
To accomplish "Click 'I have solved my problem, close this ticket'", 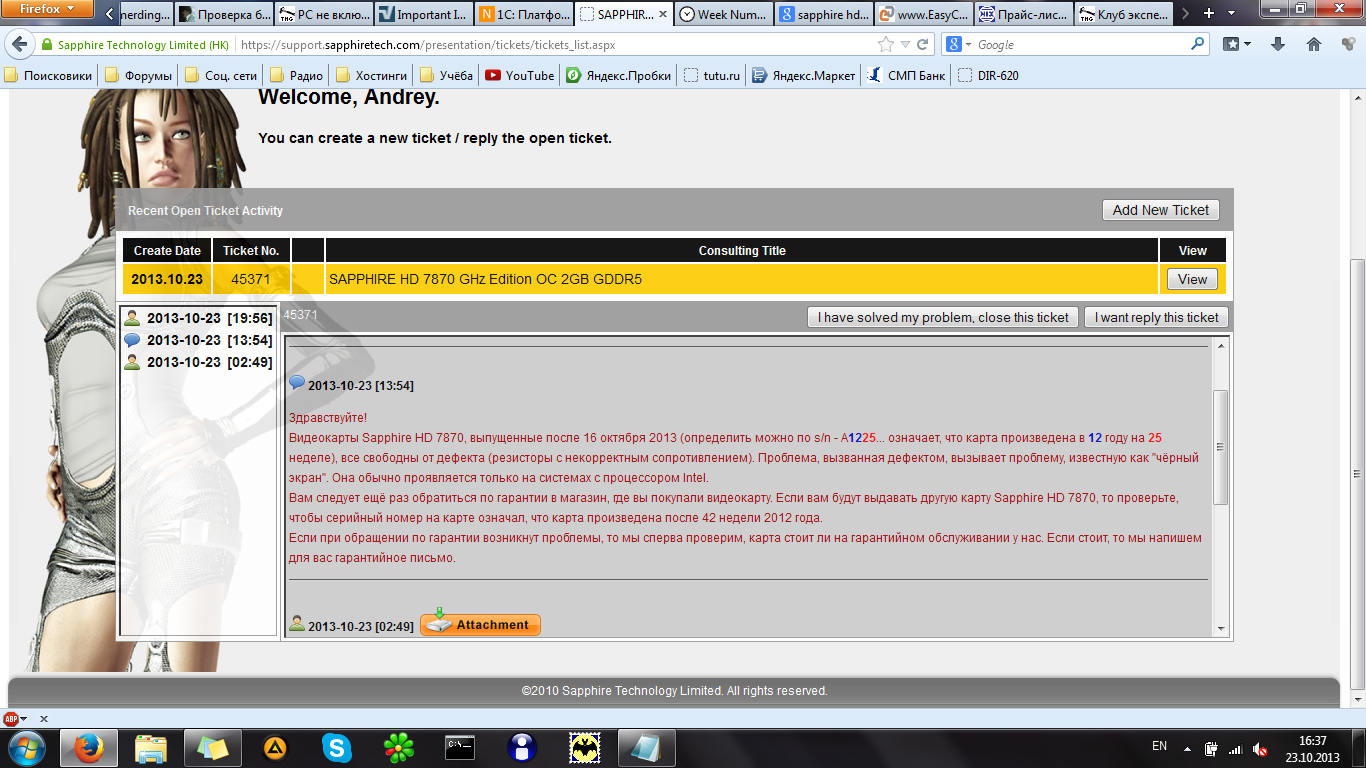I will (943, 317).
